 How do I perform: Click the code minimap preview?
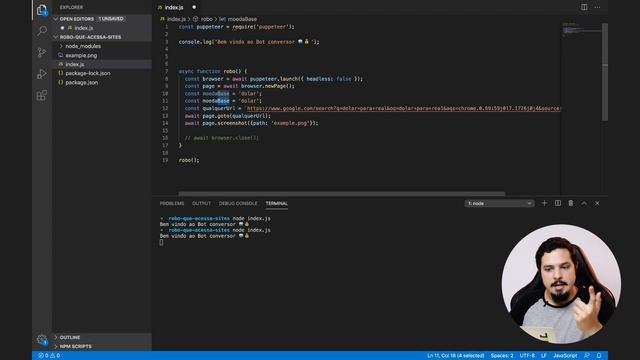pyautogui.click(x=581, y=29)
